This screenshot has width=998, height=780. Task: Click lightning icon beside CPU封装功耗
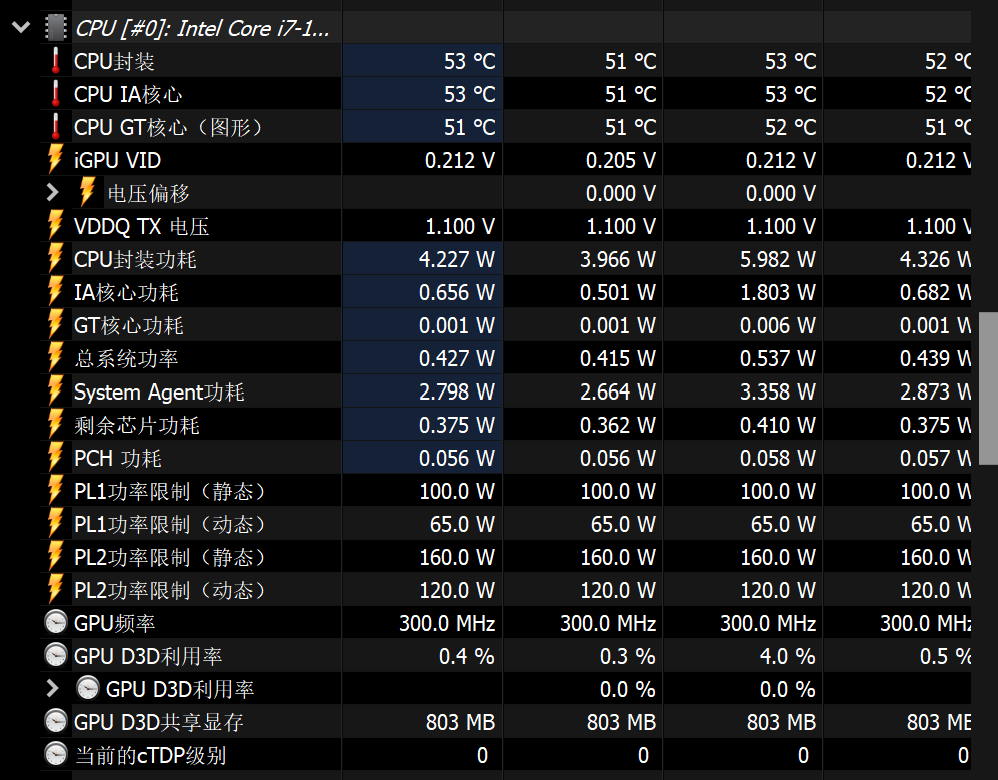click(x=56, y=259)
